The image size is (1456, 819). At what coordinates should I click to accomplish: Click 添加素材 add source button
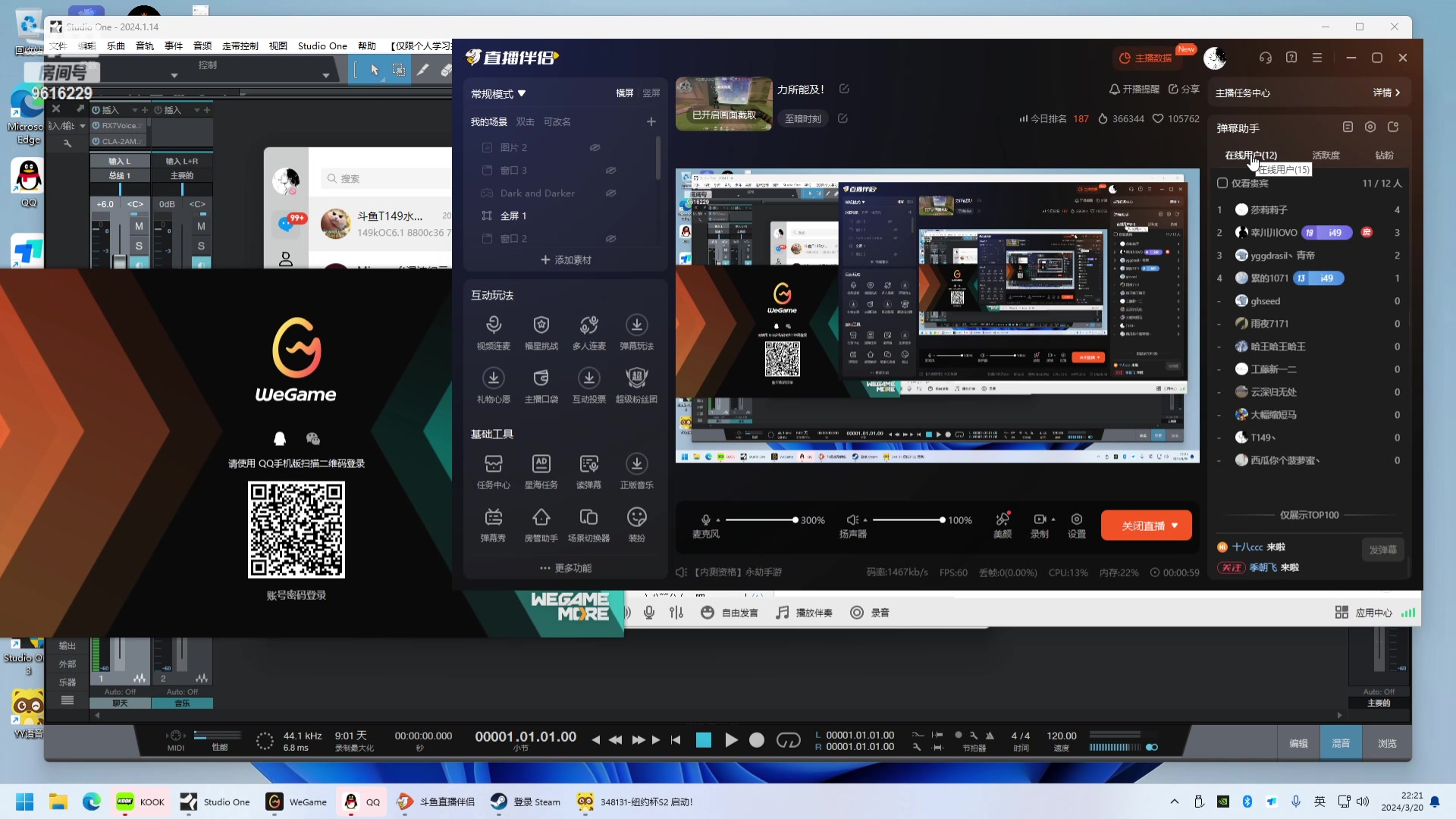(566, 260)
